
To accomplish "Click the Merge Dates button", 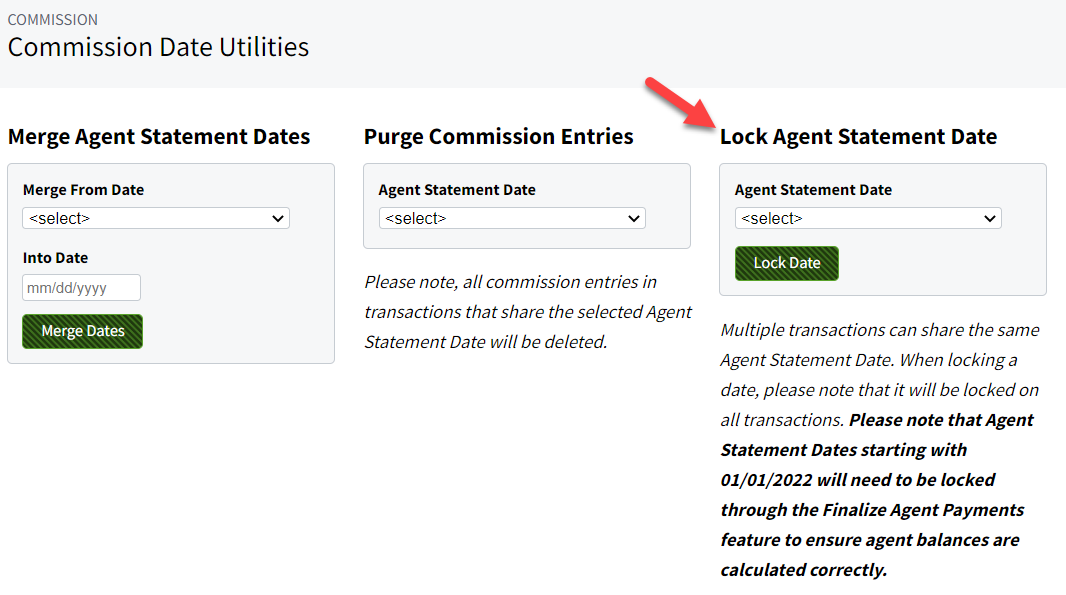I will coord(82,330).
